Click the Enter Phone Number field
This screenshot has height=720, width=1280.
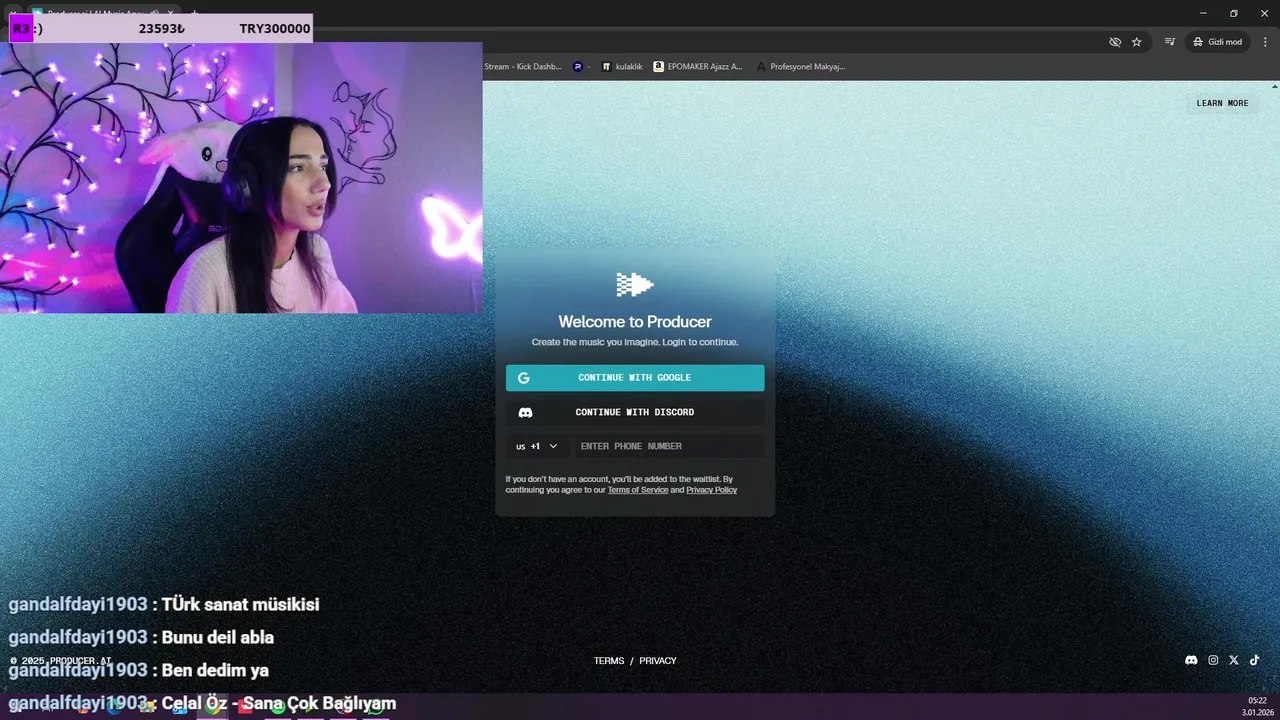point(669,446)
